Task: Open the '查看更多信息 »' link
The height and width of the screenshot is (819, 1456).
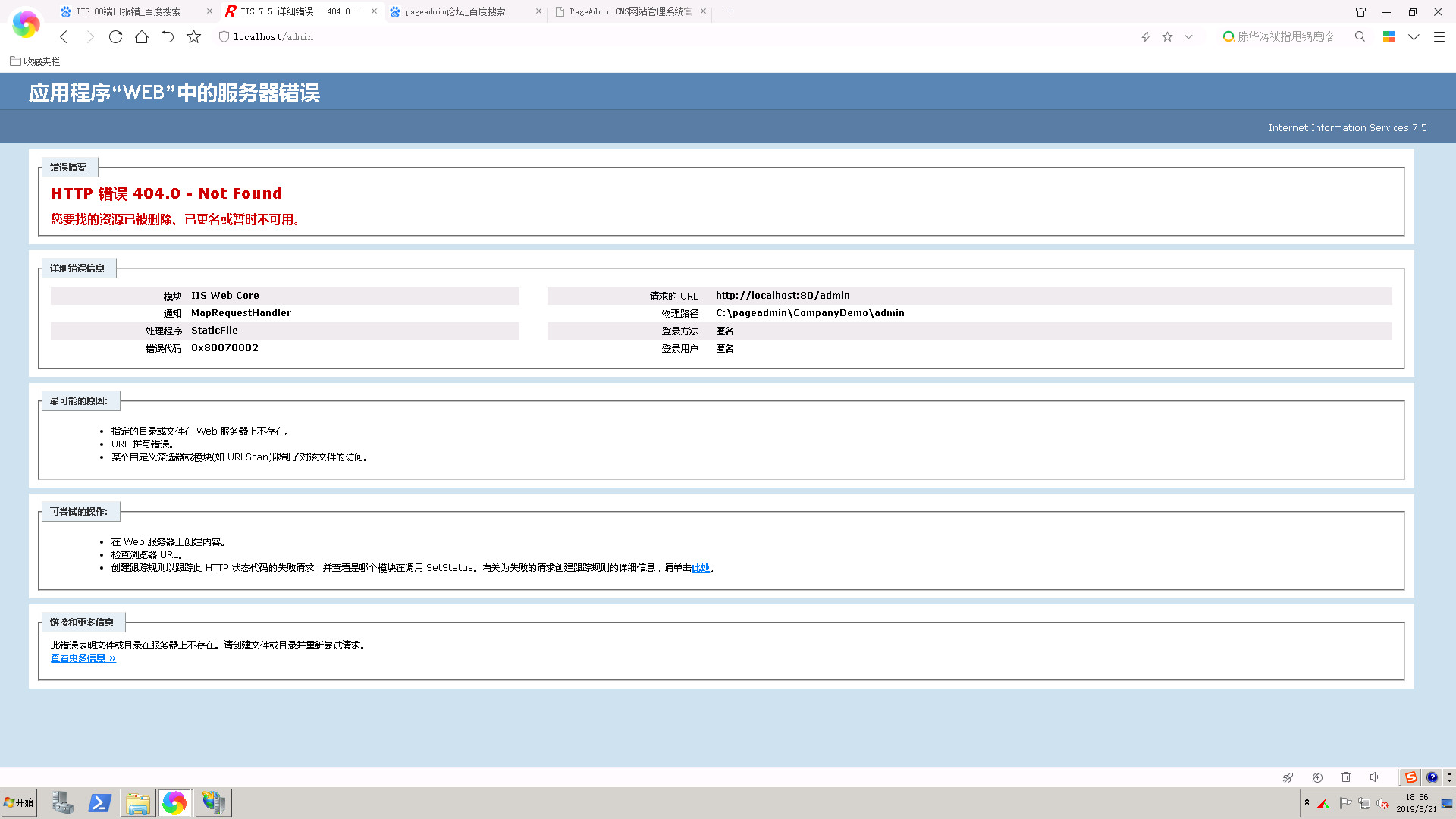Action: [83, 658]
